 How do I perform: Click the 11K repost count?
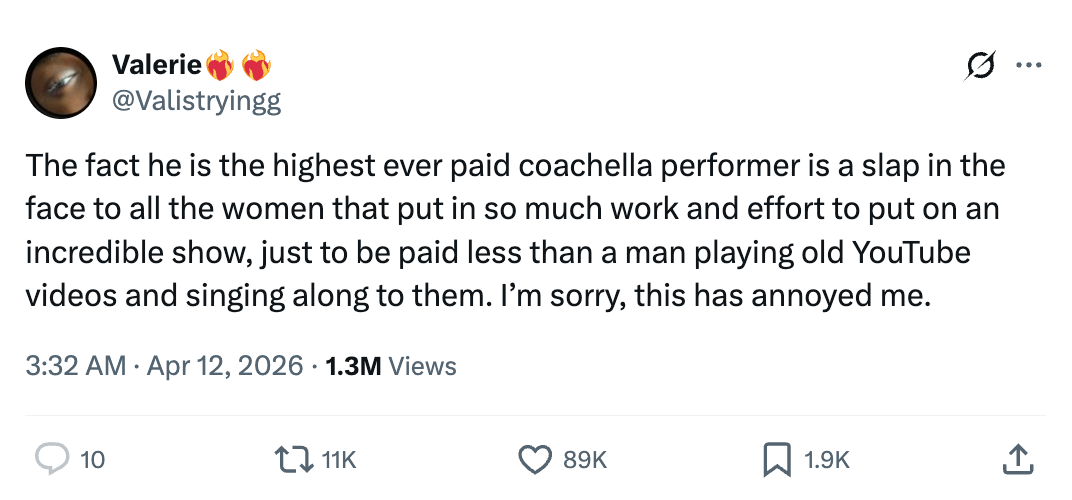[x=340, y=460]
